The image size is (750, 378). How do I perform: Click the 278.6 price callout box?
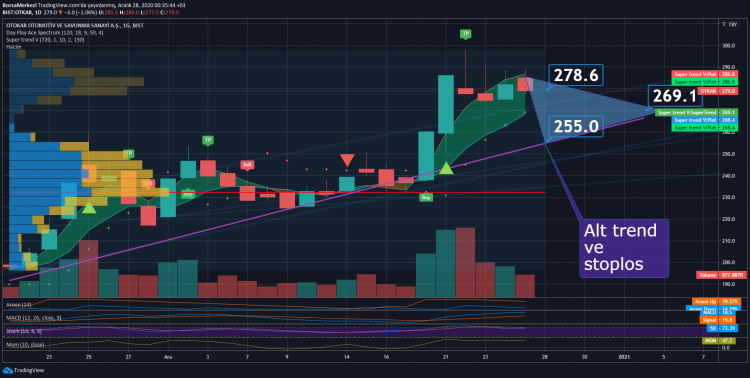click(x=576, y=75)
